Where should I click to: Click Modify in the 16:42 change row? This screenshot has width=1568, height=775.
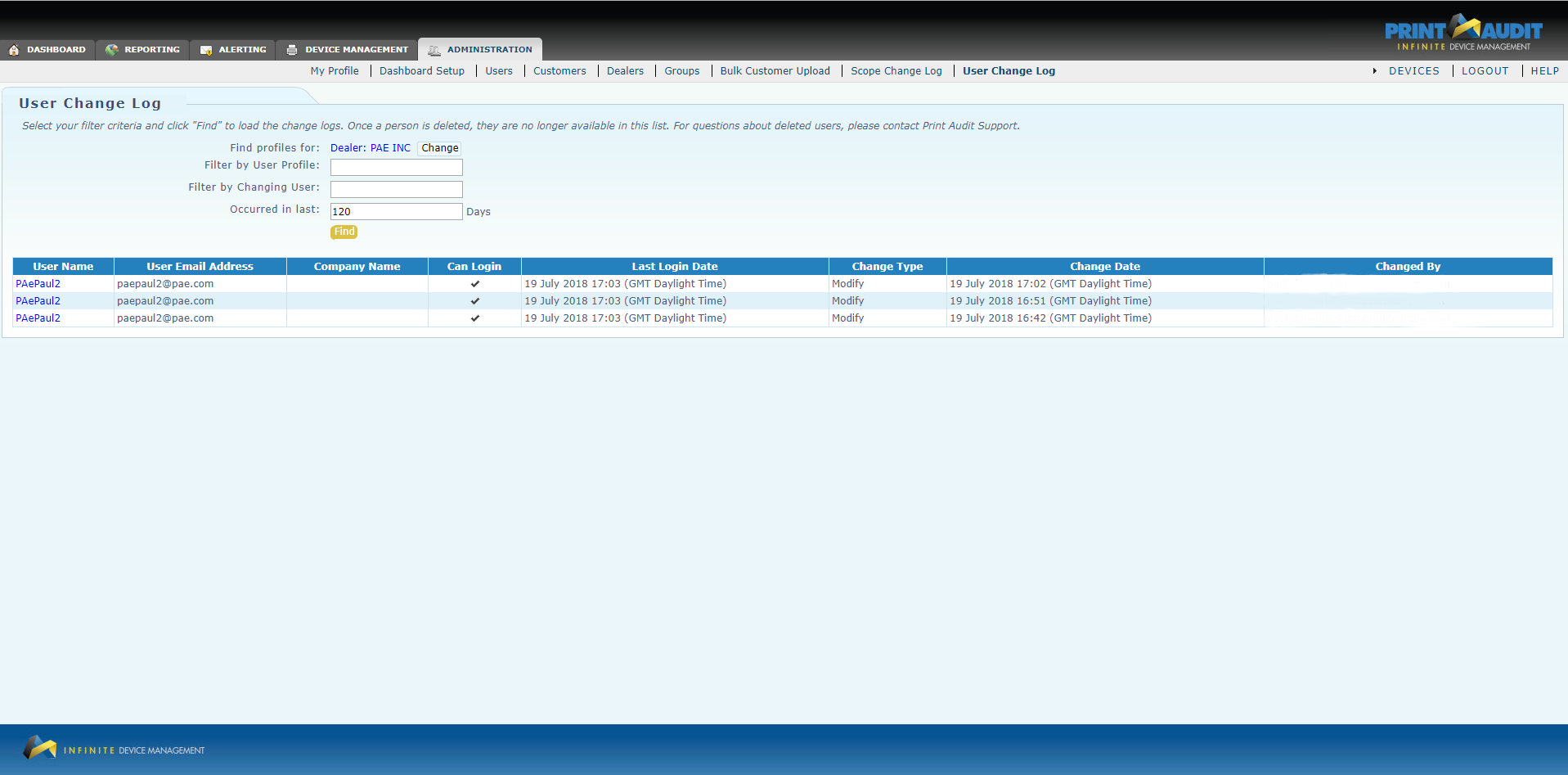[848, 318]
